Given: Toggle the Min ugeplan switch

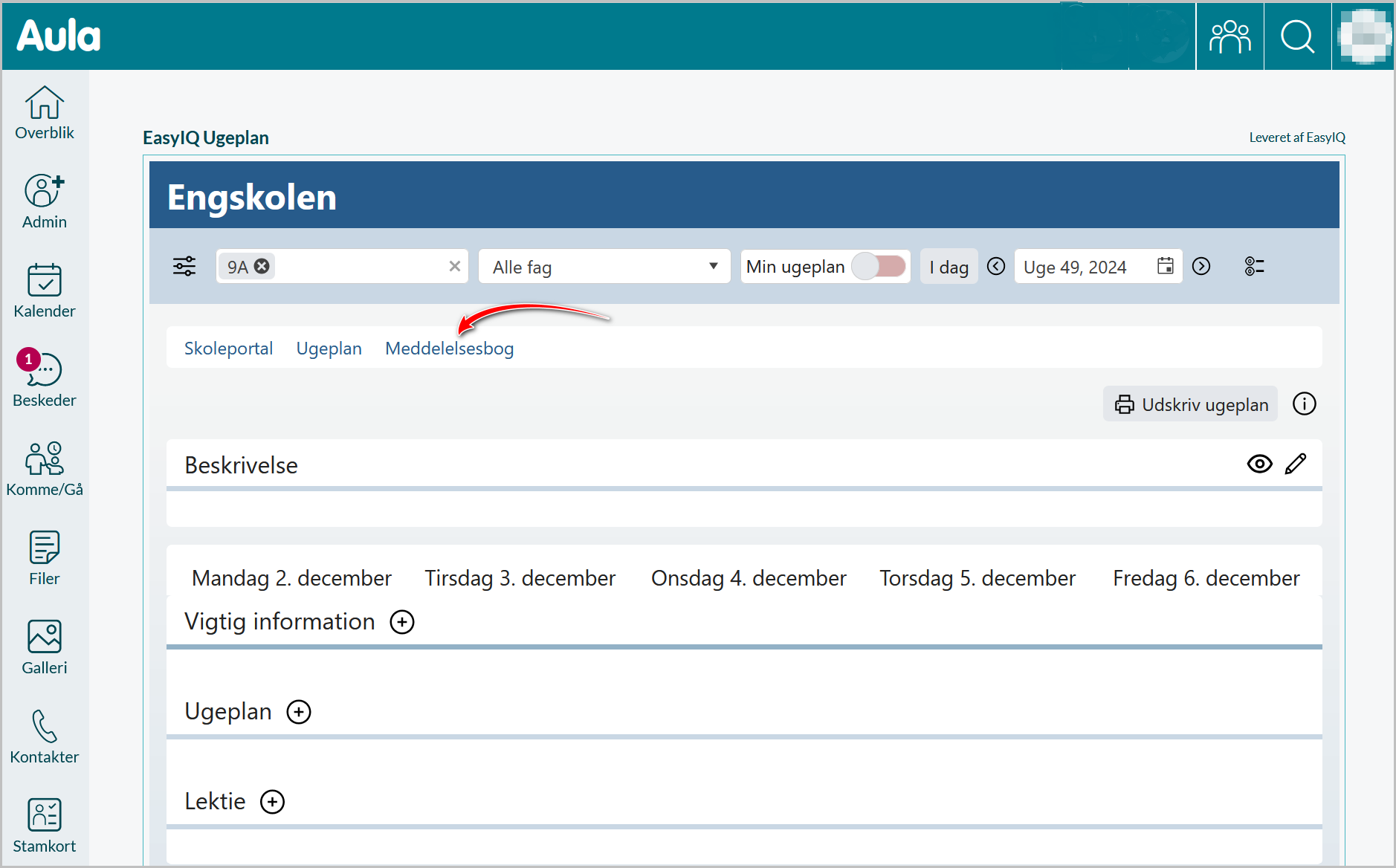Looking at the screenshot, I should 879,266.
